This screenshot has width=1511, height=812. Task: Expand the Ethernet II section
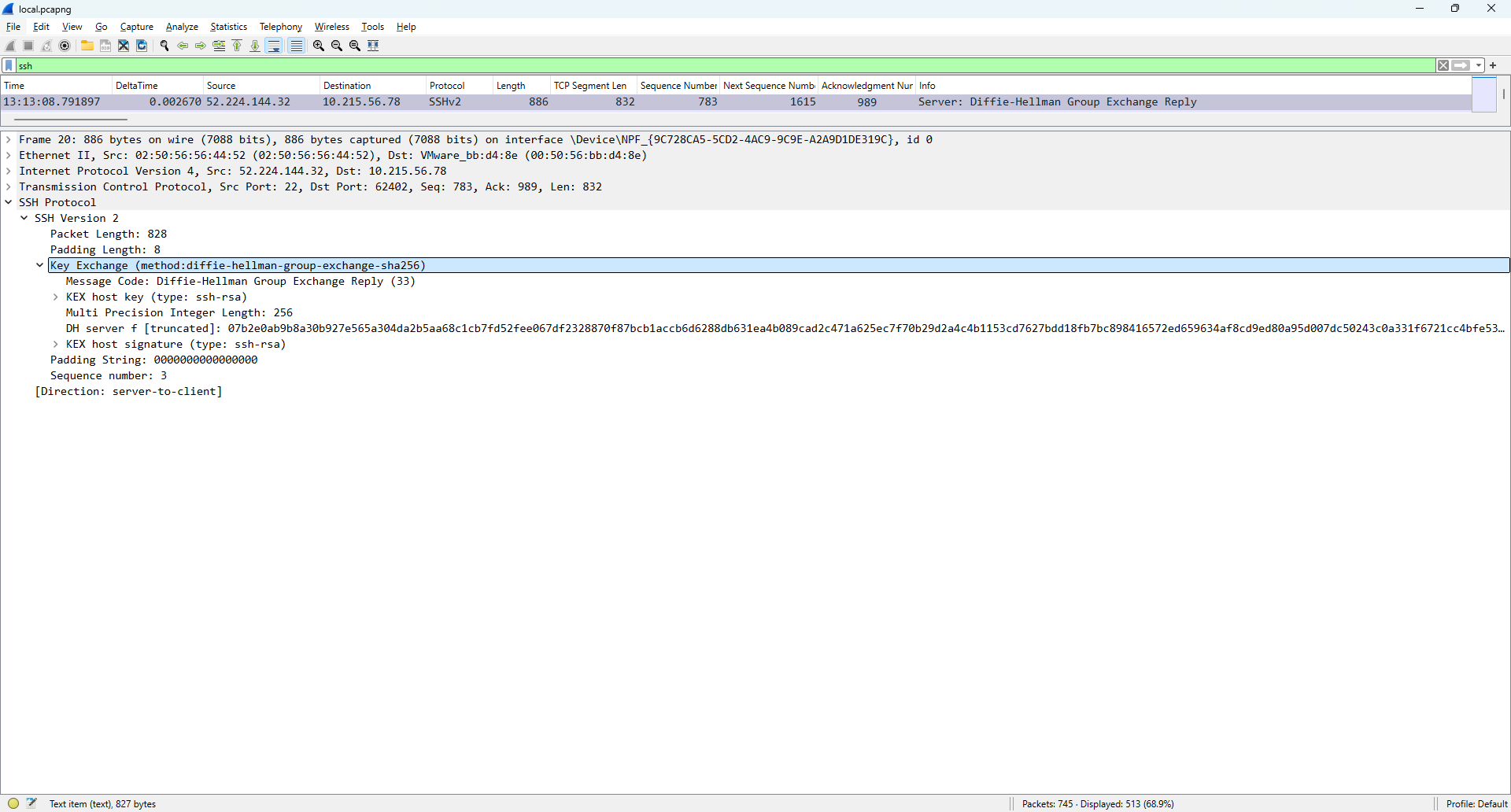point(9,155)
